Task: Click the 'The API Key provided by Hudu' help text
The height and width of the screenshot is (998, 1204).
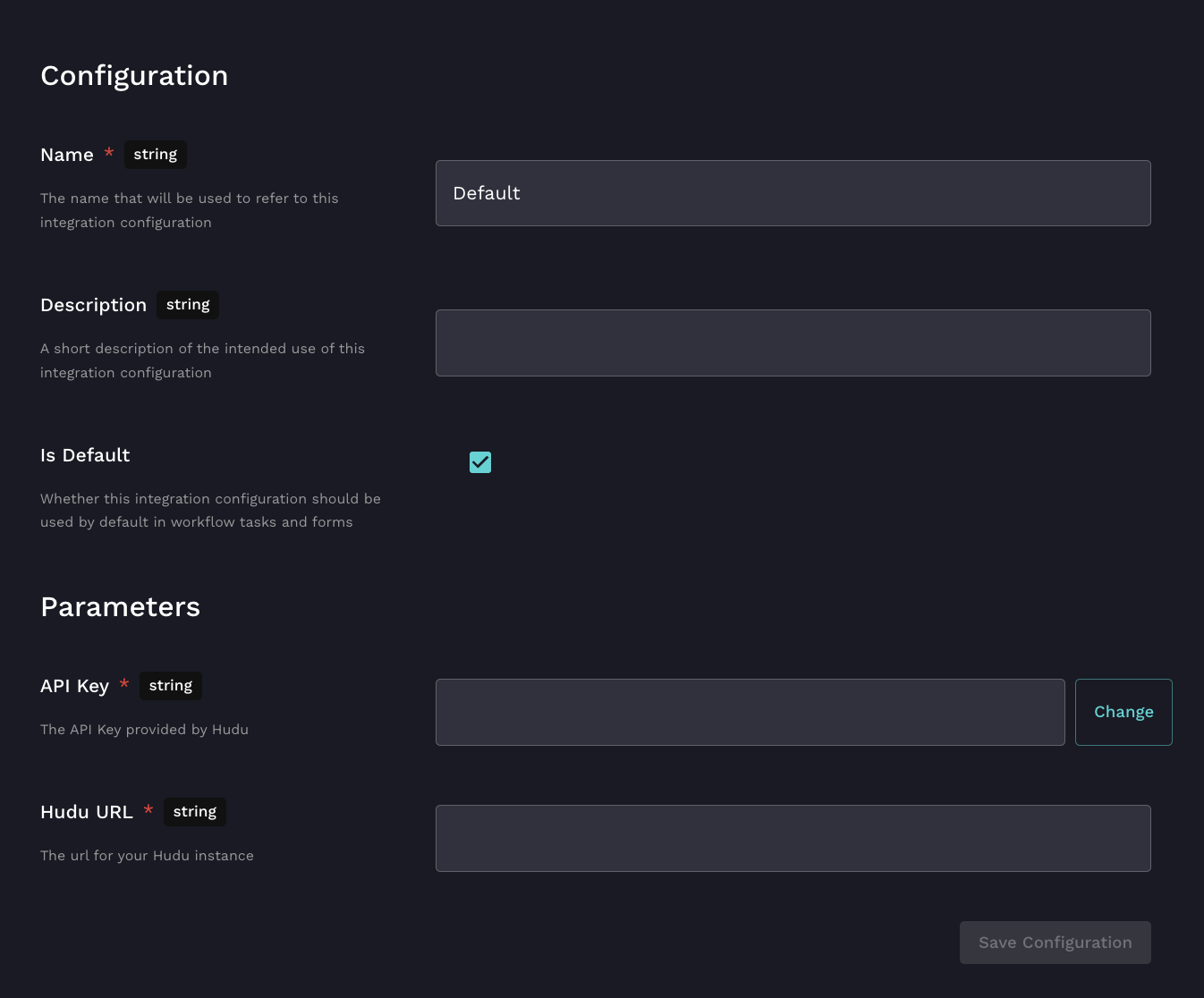Action: tap(144, 730)
